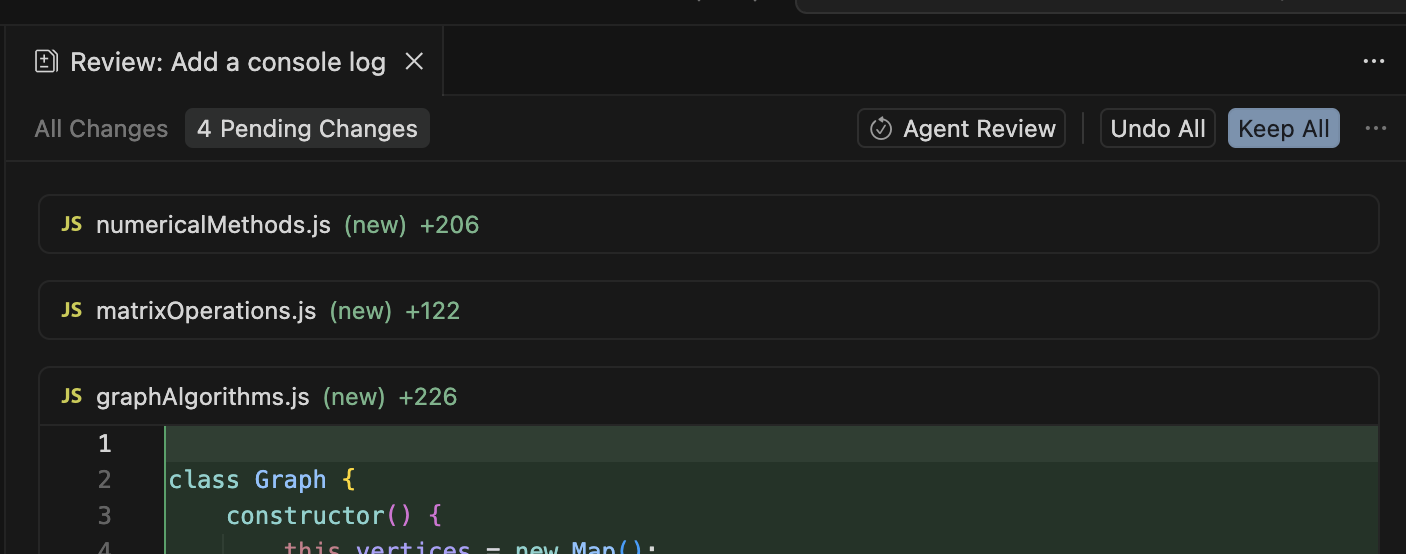Screen dimensions: 1406x554
Task: Click the JS icon for numericalMethods.js
Action: tap(71, 225)
